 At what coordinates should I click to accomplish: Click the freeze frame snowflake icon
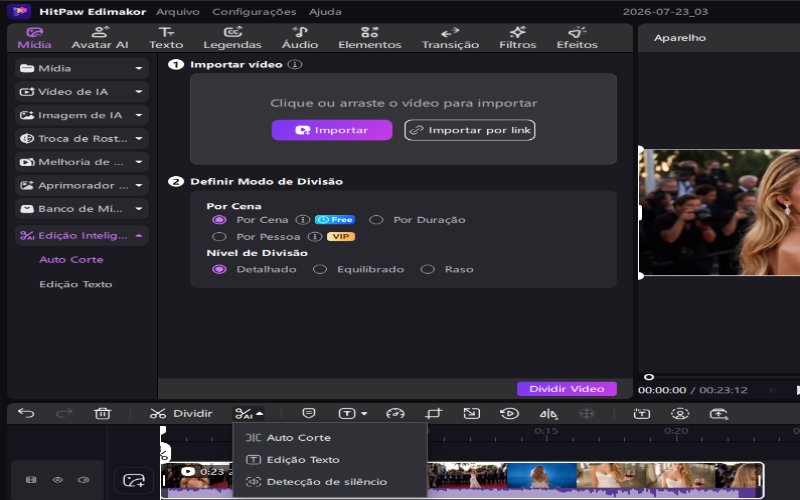[x=587, y=414]
